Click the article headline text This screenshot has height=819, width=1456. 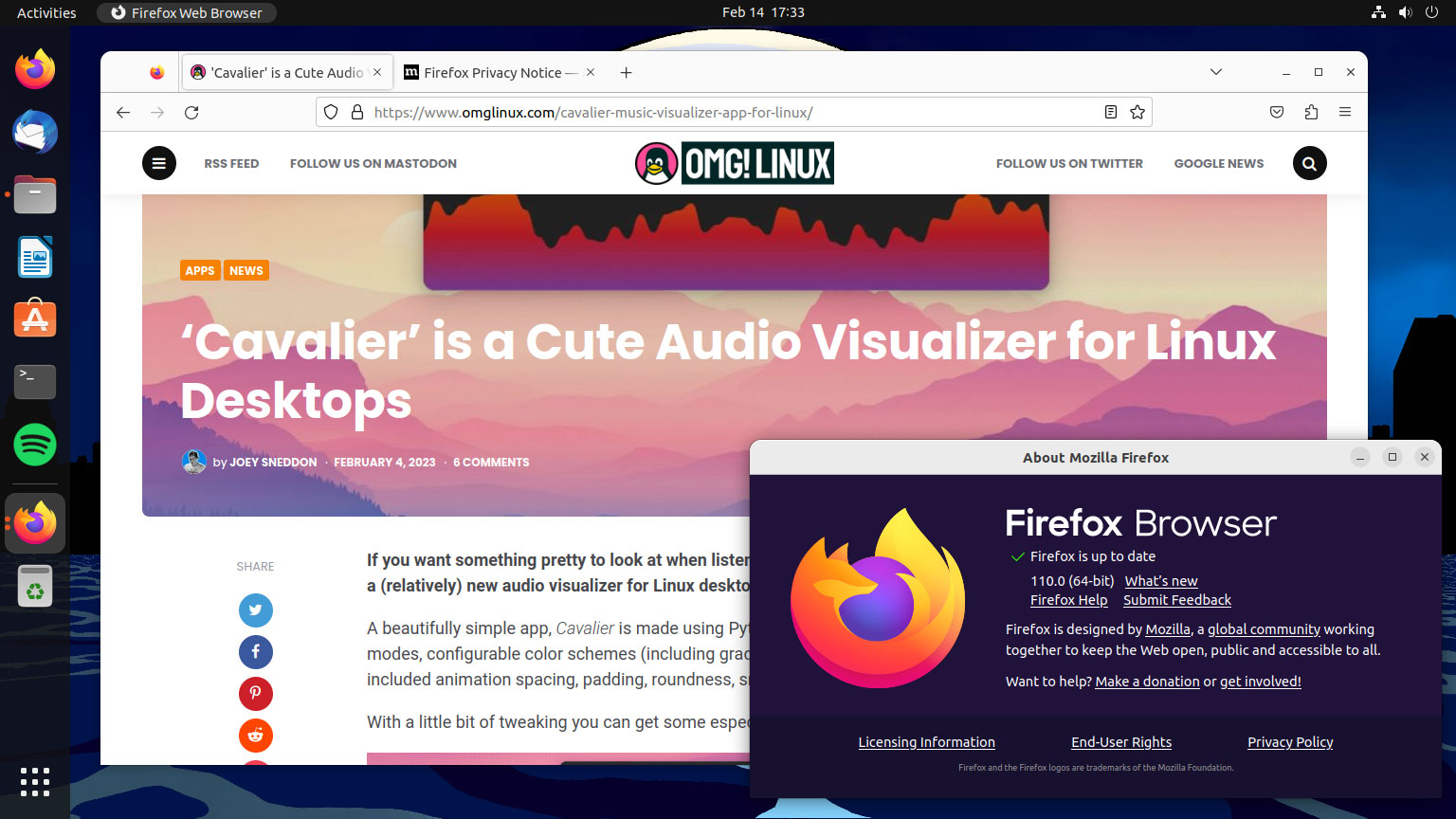[x=728, y=371]
